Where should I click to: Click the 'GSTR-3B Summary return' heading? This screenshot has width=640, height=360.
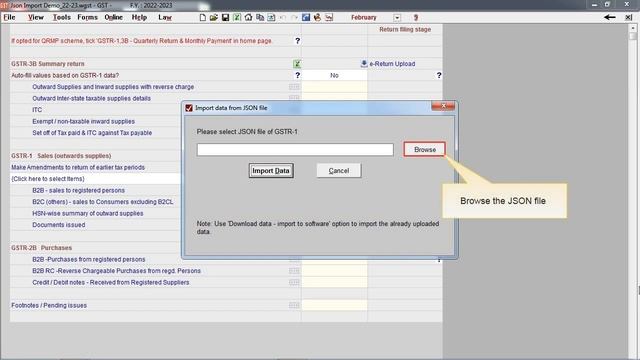pyautogui.click(x=48, y=64)
